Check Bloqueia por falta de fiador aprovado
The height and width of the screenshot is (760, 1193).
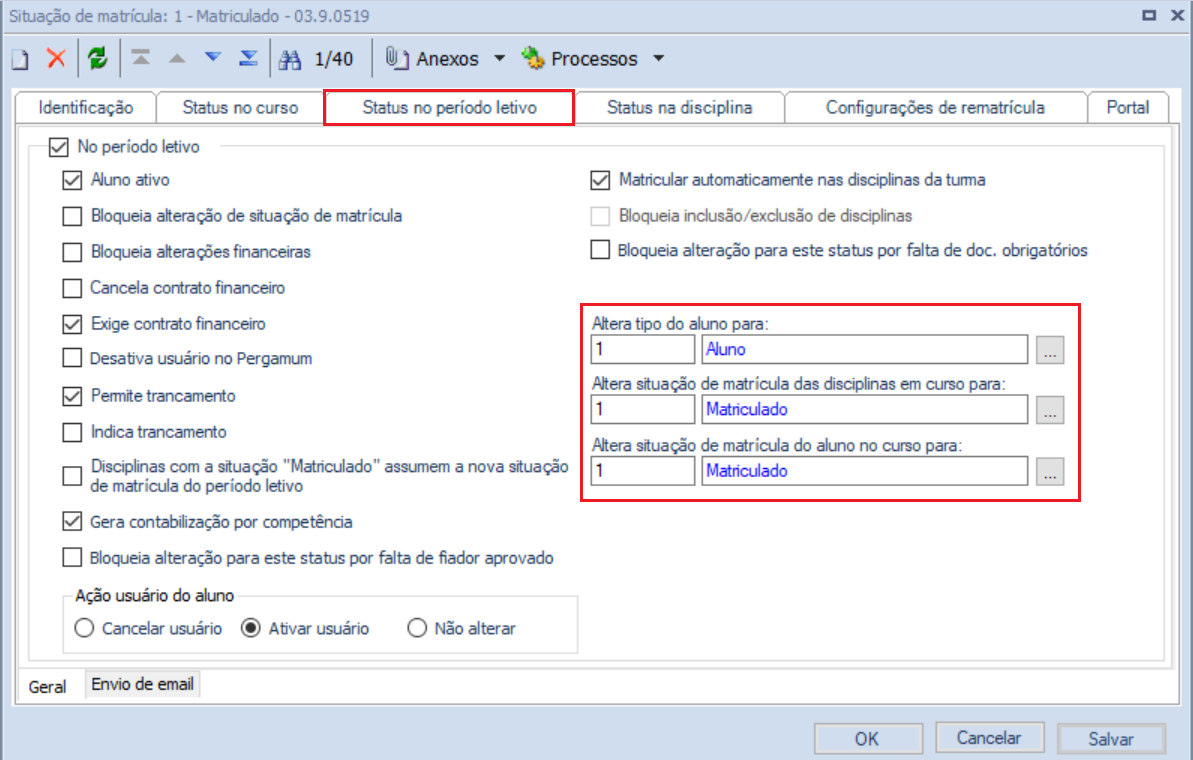click(x=72, y=558)
